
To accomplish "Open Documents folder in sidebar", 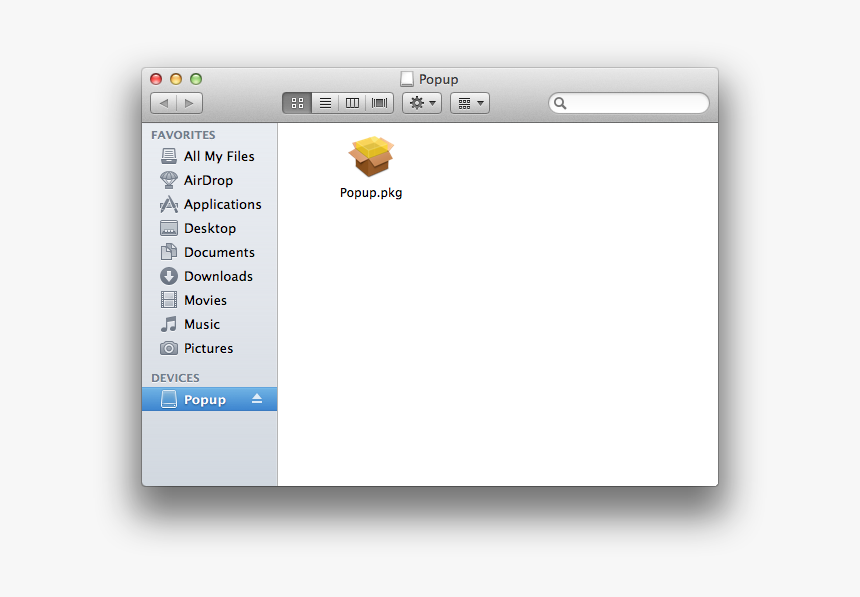I will coord(210,252).
